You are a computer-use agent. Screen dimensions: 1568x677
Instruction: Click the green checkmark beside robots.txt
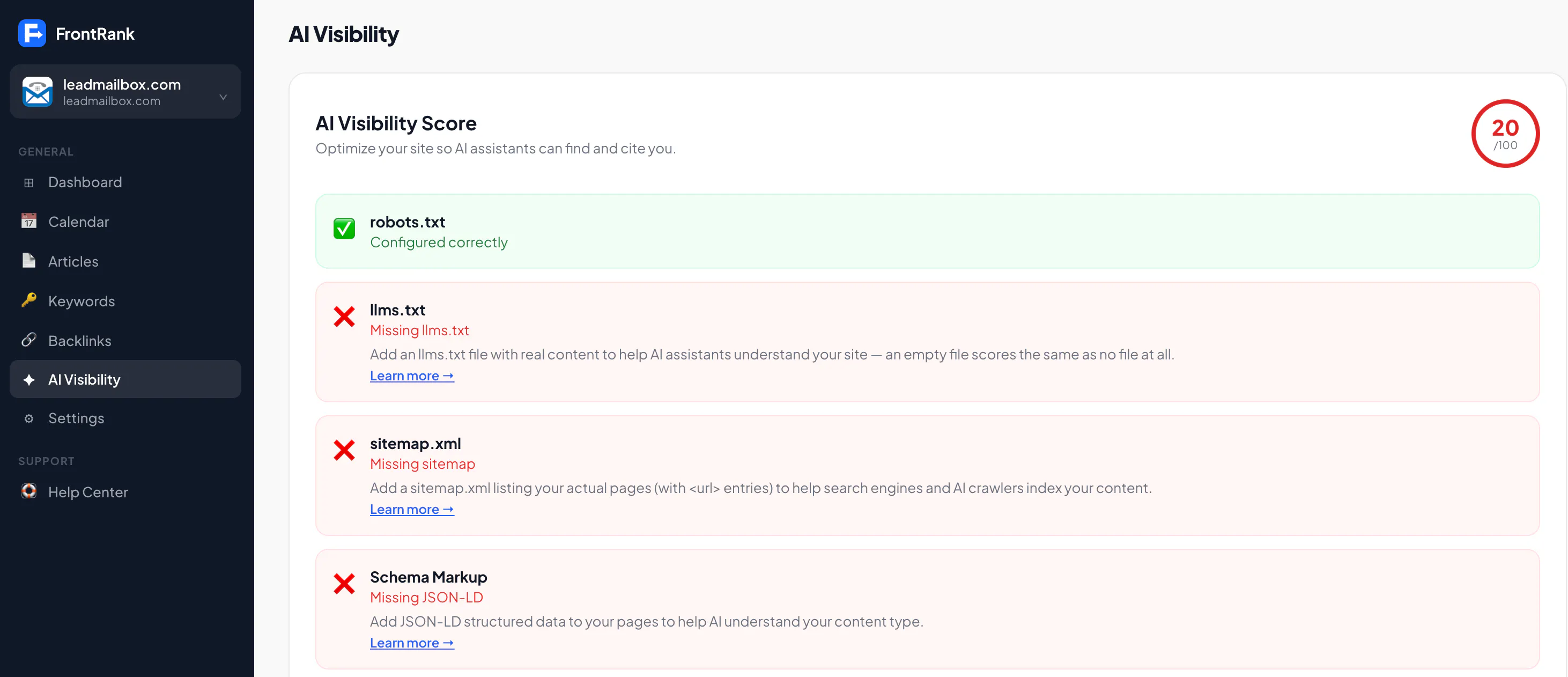tap(344, 229)
